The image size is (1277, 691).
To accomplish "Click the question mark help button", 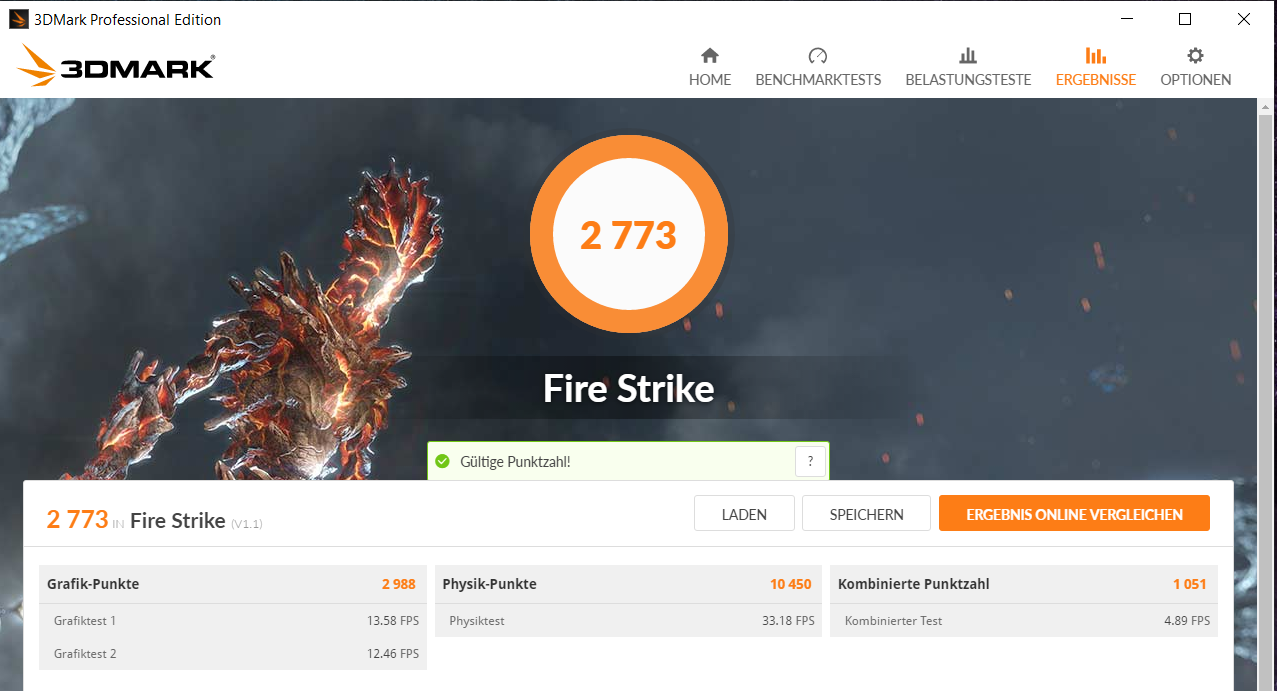I will pyautogui.click(x=810, y=461).
